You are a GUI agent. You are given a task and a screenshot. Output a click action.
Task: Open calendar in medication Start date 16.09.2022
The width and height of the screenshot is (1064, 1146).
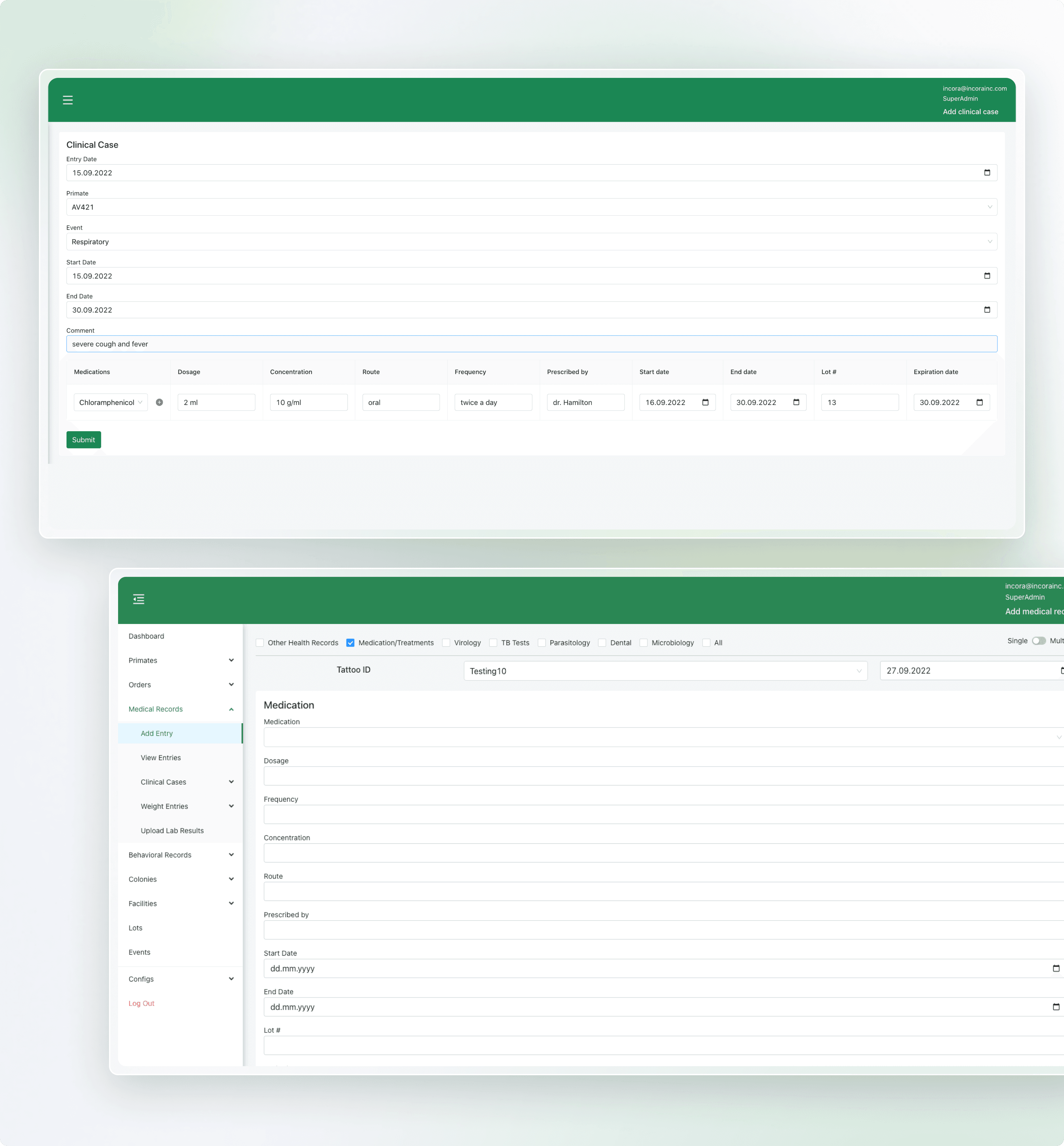click(x=705, y=403)
